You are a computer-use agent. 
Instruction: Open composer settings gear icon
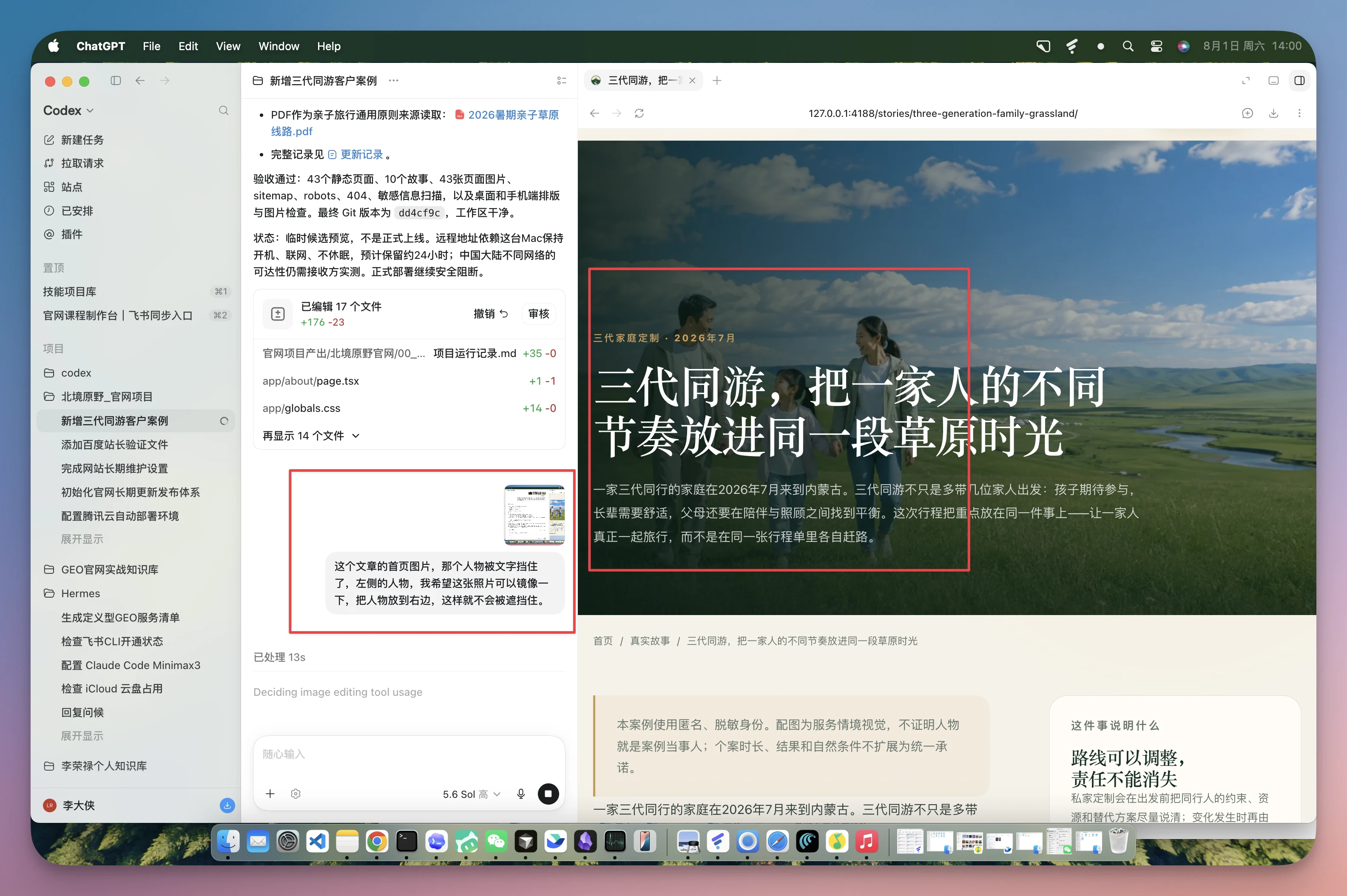296,794
